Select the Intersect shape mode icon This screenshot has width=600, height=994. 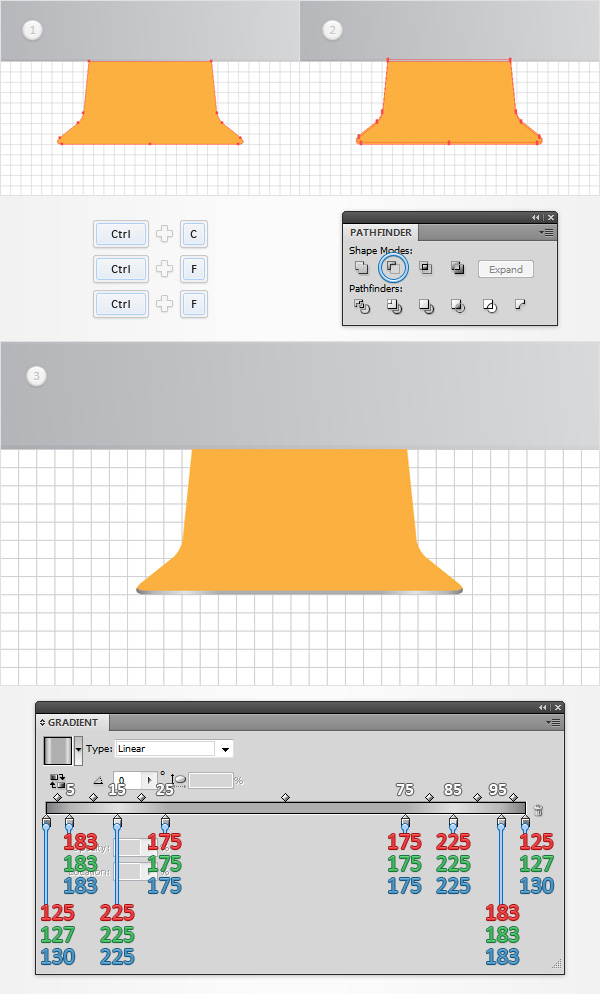coord(426,268)
